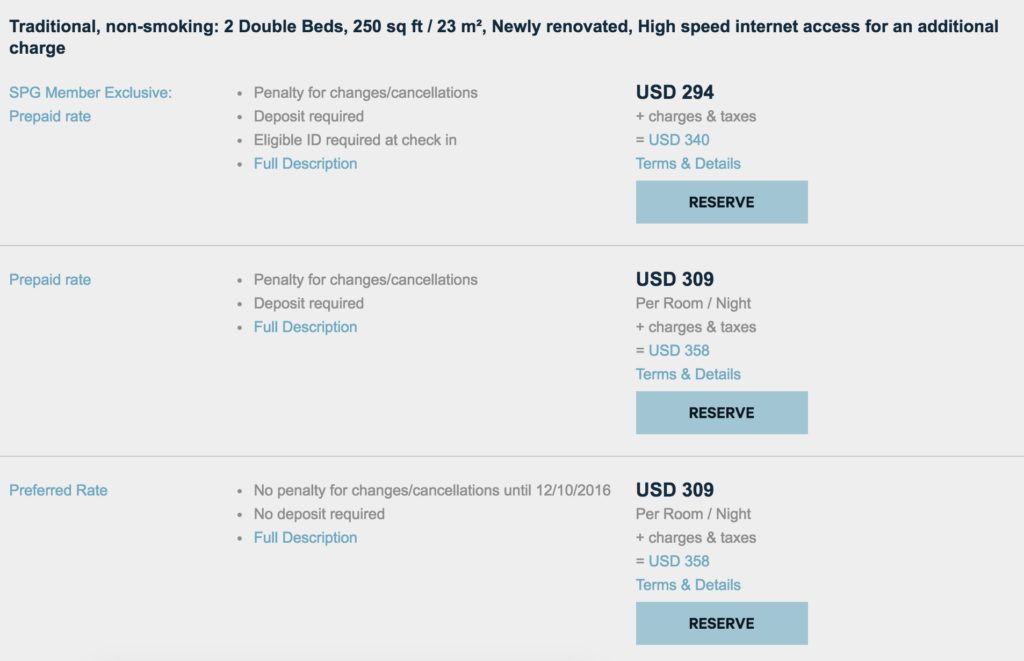The width and height of the screenshot is (1024, 661).
Task: Reserve the Preferred Rate room
Action: [721, 624]
